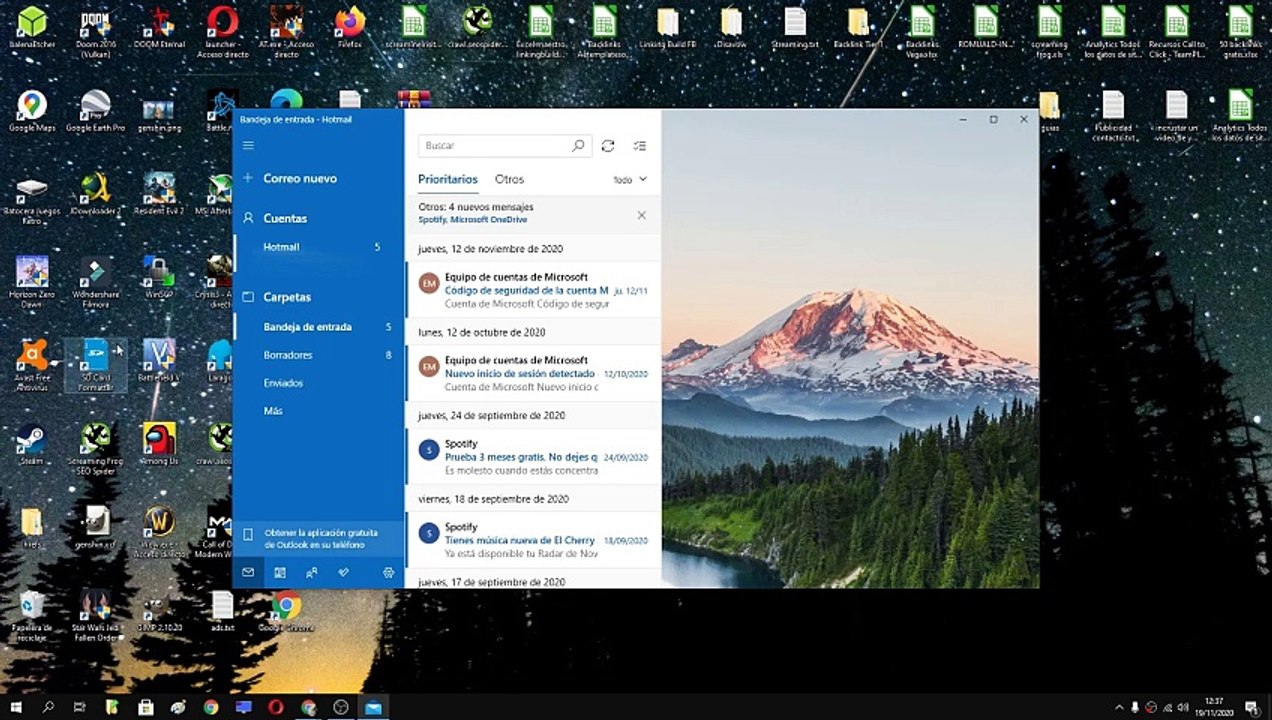The height and width of the screenshot is (720, 1272).
Task: Click the Carpetas folder icon
Action: tap(248, 297)
